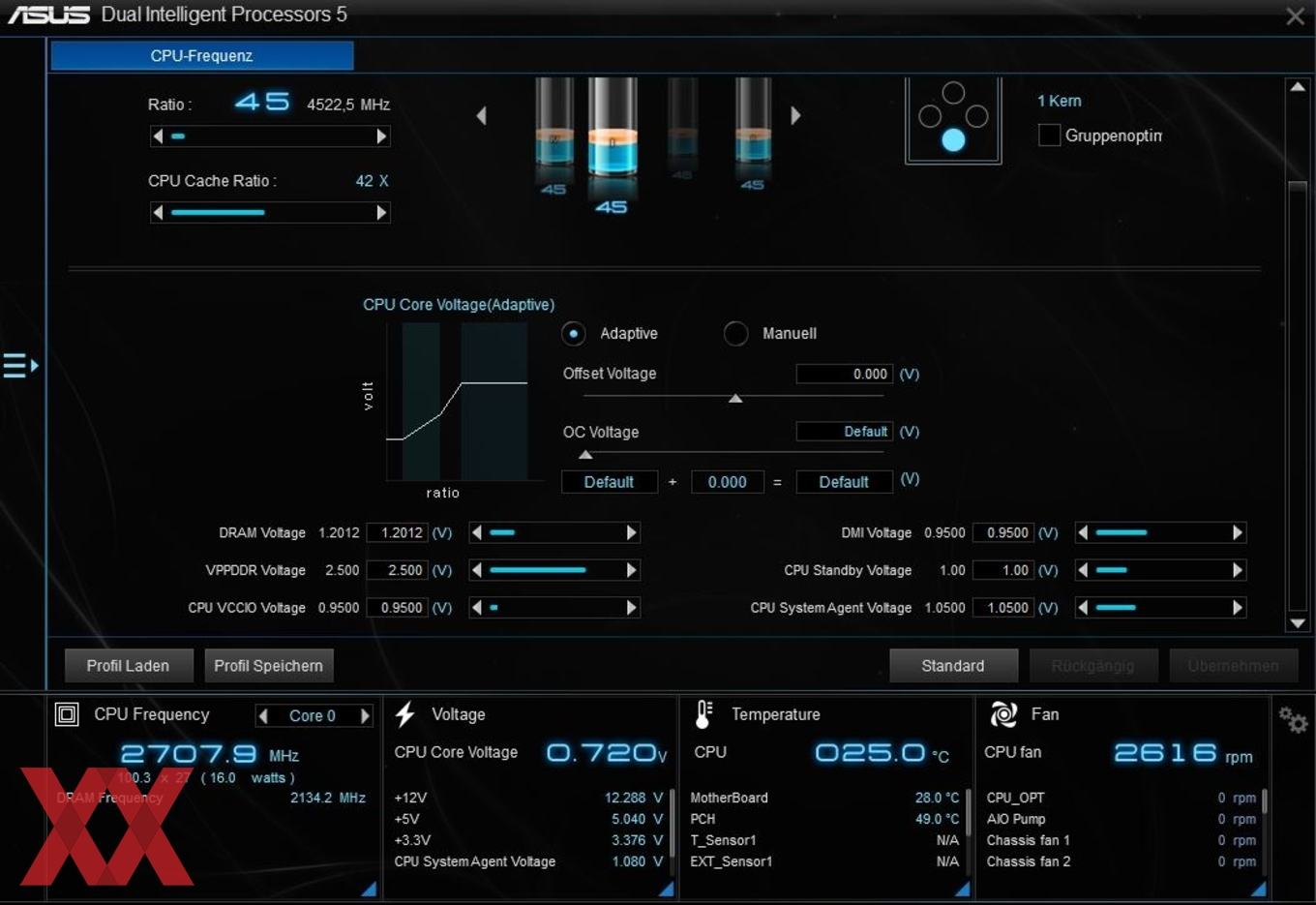The width and height of the screenshot is (1316, 905).
Task: Expand the CPU Frequency monitor panel corner
Action: tap(370, 889)
